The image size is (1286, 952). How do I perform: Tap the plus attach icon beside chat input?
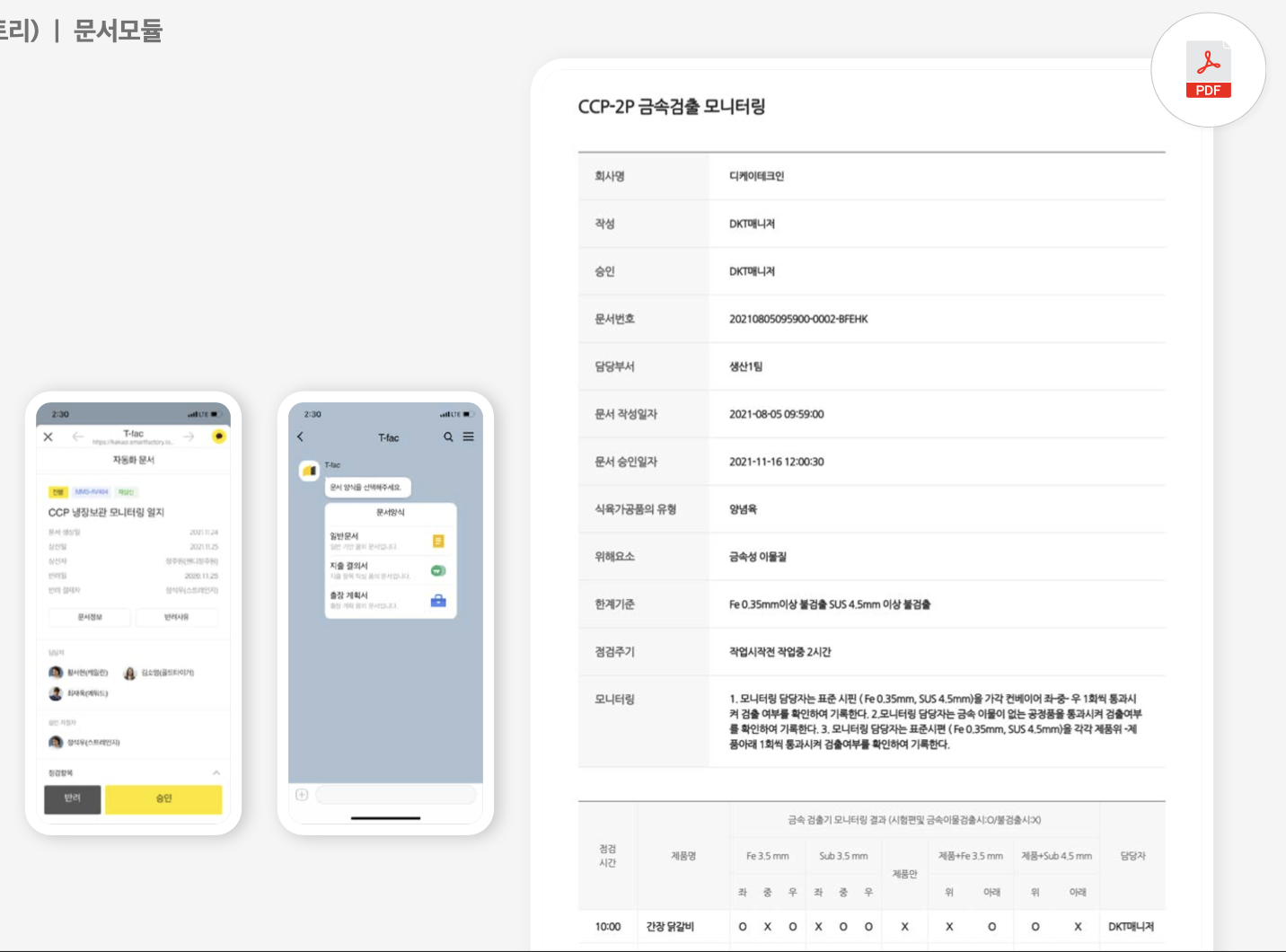302,795
